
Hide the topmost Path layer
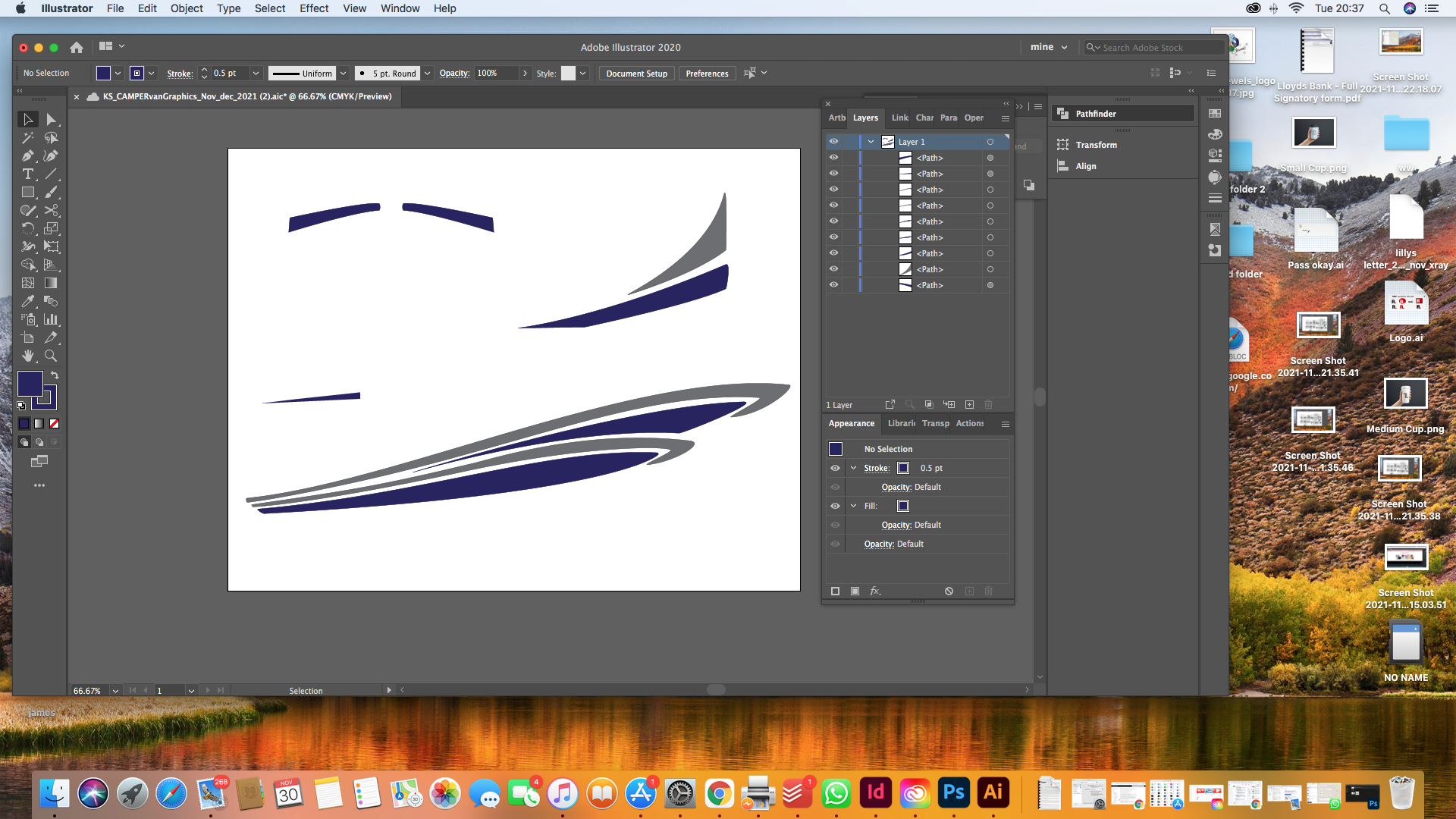(833, 158)
